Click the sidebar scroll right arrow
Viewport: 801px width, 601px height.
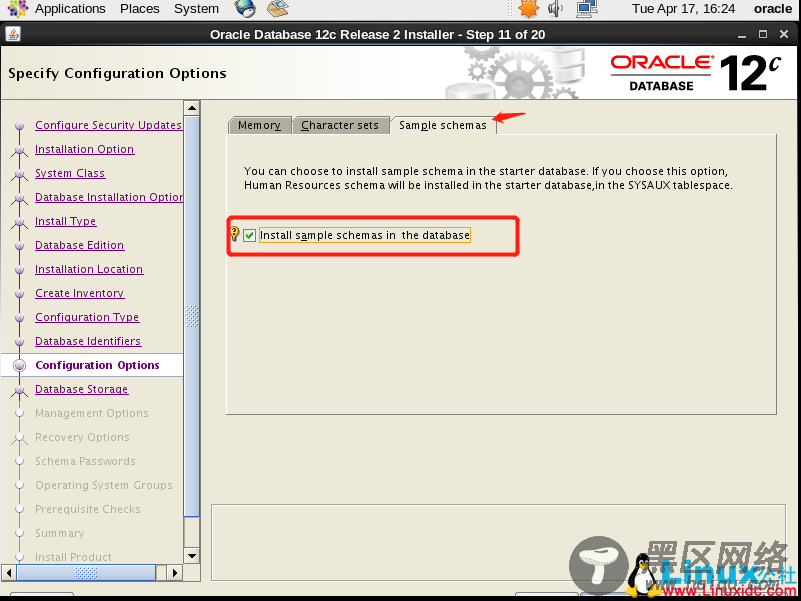click(x=175, y=572)
